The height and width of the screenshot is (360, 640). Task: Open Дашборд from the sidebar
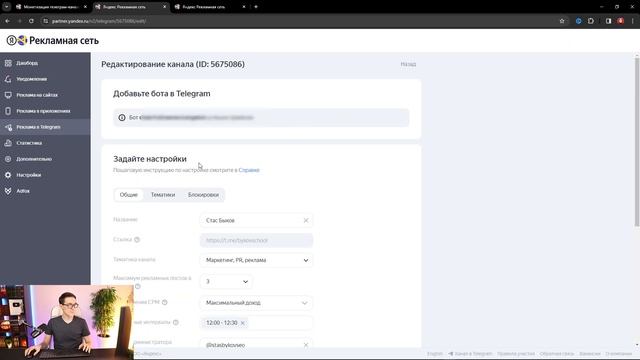27,63
